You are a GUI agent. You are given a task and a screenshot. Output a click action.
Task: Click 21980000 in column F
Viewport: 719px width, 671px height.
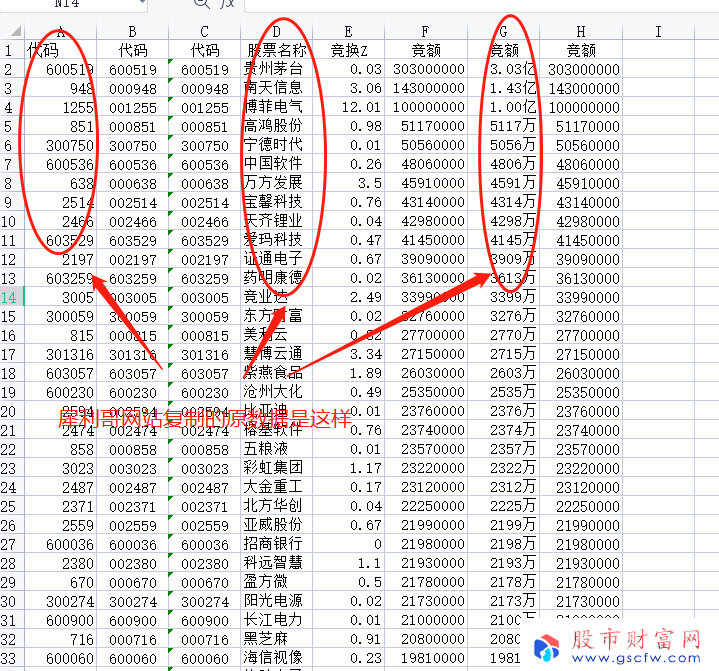(426, 544)
